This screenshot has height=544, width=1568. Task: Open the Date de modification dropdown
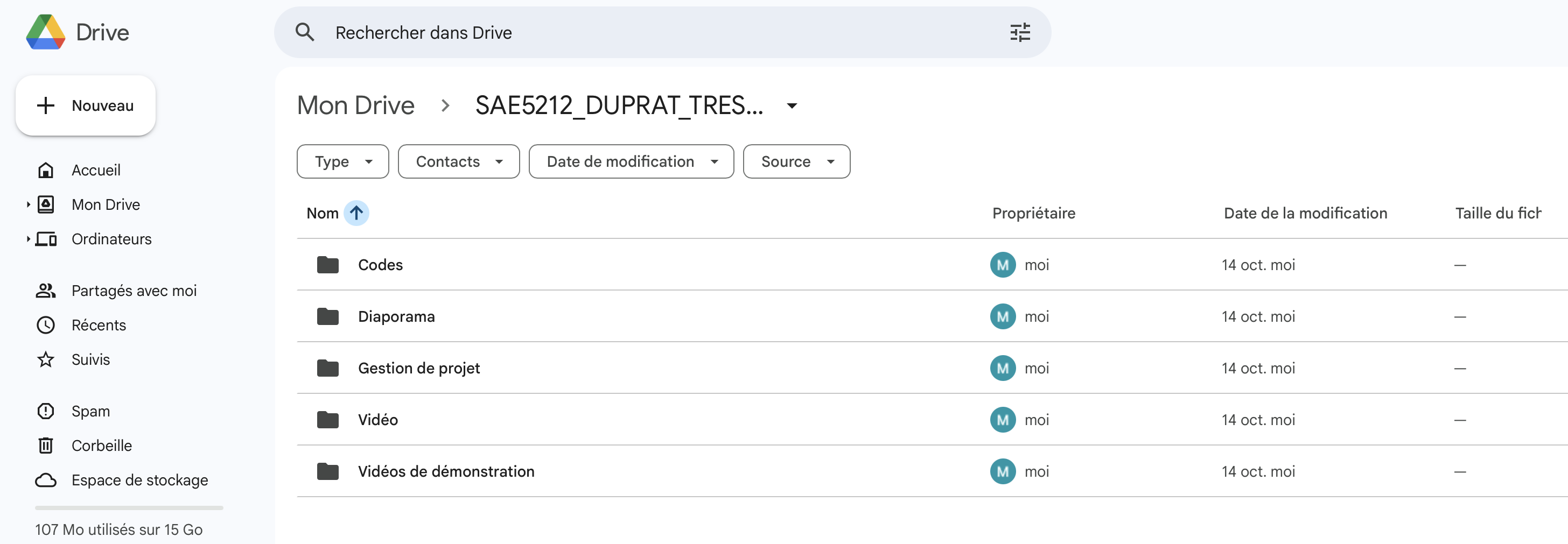tap(631, 161)
